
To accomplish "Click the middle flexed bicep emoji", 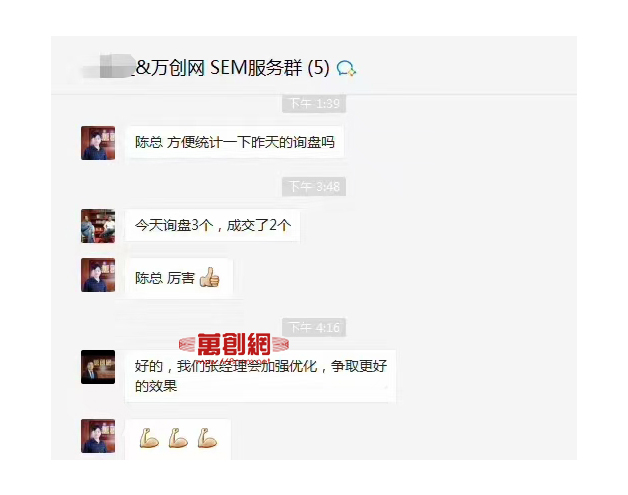I will click(x=178, y=438).
